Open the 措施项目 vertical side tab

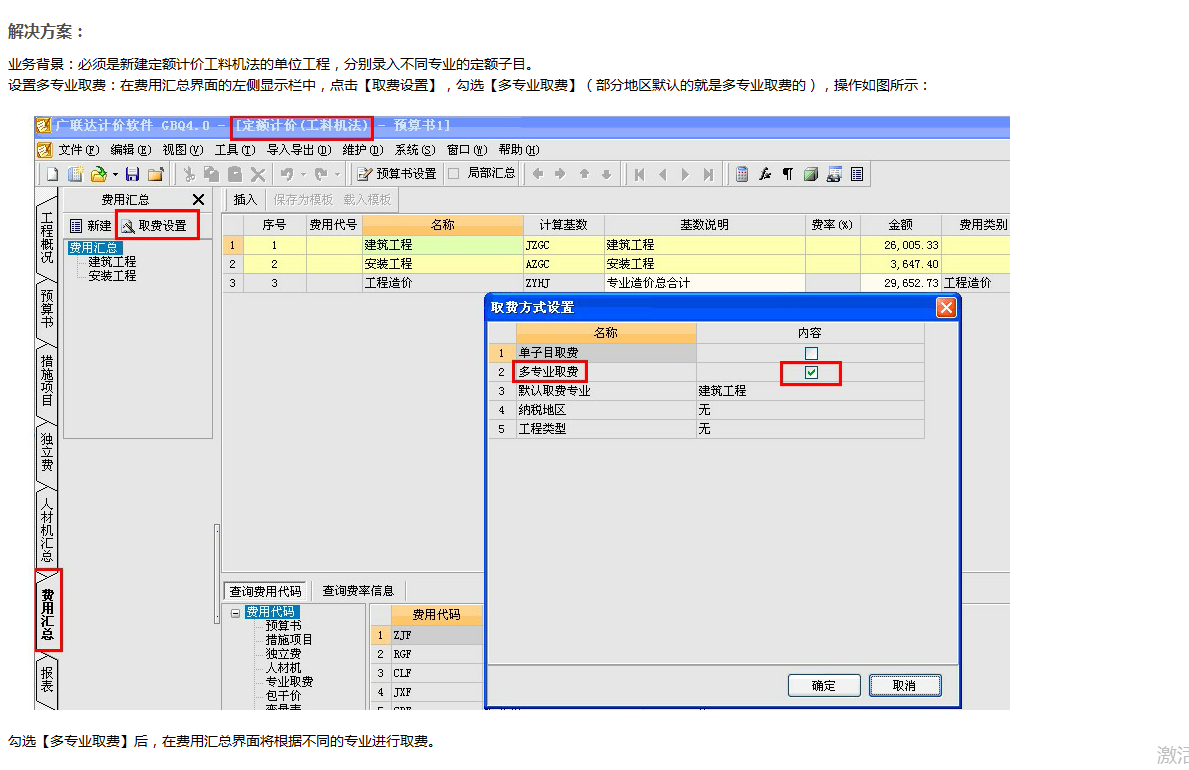click(x=46, y=380)
